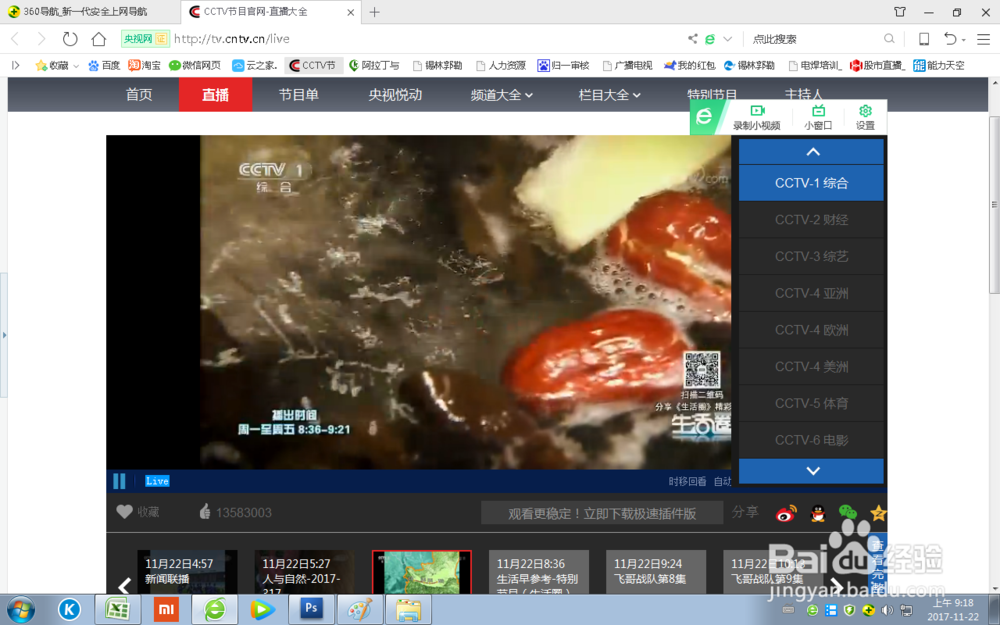
Task: Pause the live video playback
Action: 119,481
